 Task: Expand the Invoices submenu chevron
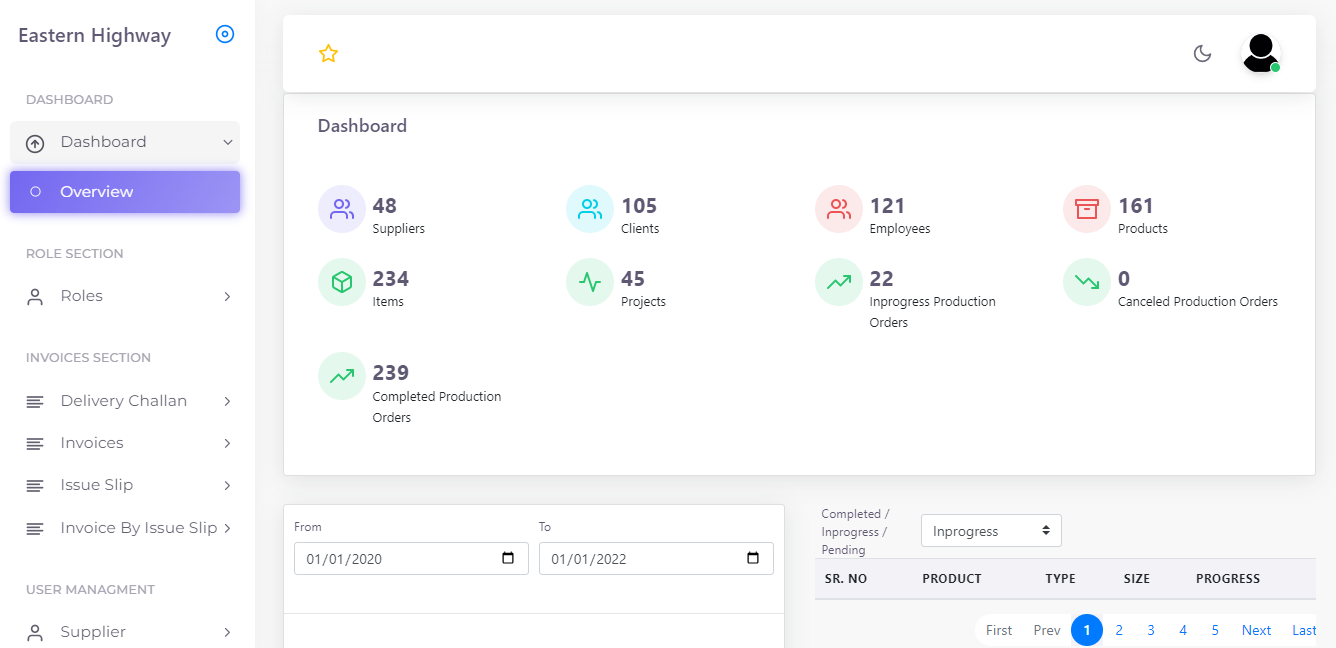pyautogui.click(x=227, y=443)
